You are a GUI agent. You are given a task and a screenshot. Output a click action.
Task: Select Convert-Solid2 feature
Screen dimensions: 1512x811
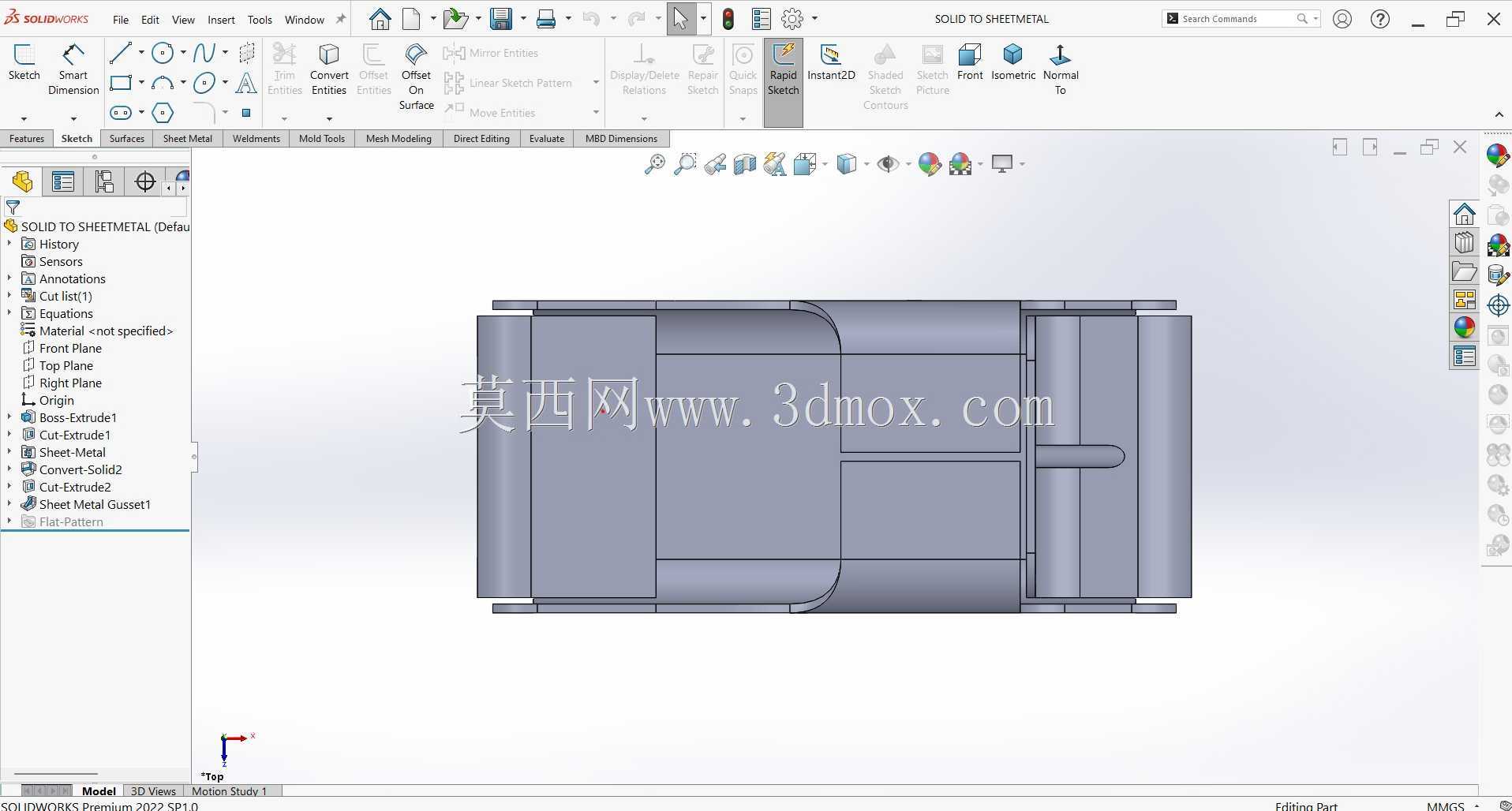click(80, 469)
